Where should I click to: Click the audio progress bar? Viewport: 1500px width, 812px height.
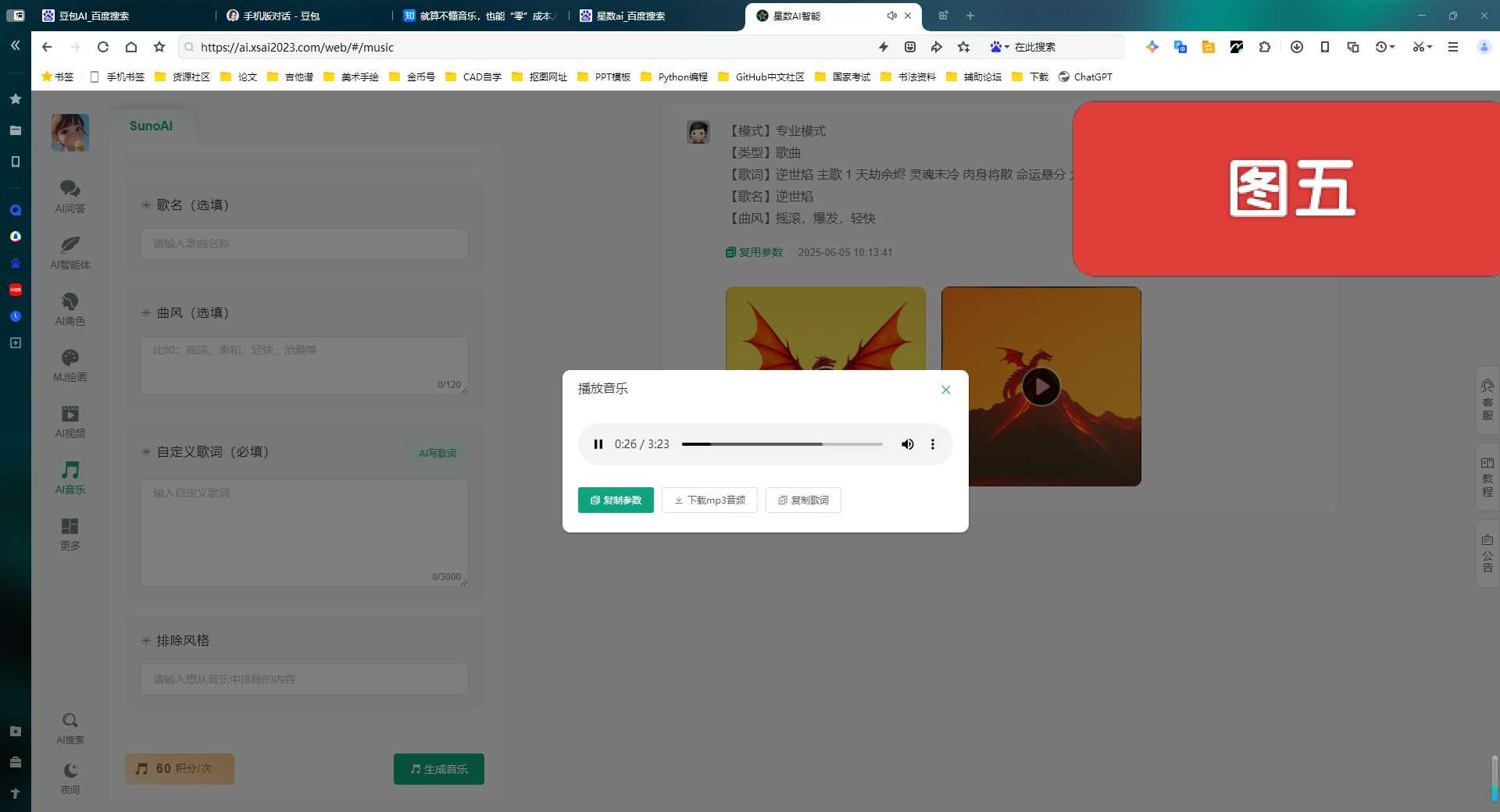[782, 444]
